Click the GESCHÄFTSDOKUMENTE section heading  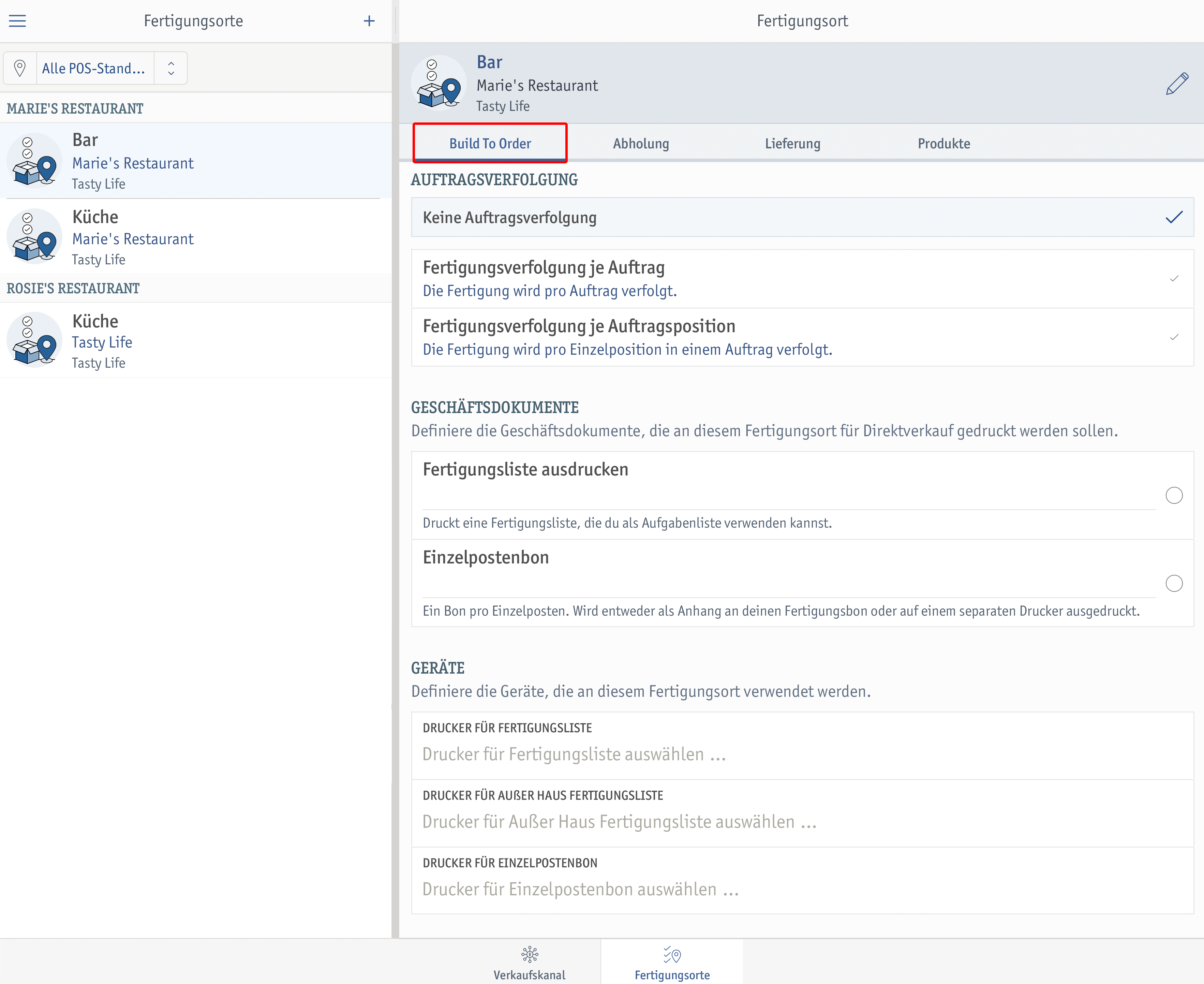495,407
